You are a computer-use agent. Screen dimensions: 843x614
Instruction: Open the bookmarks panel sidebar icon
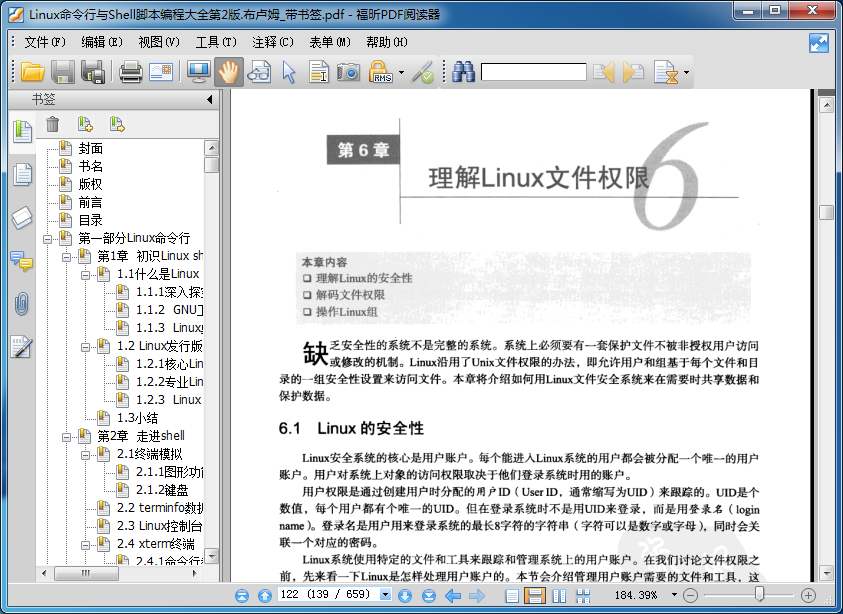point(22,131)
